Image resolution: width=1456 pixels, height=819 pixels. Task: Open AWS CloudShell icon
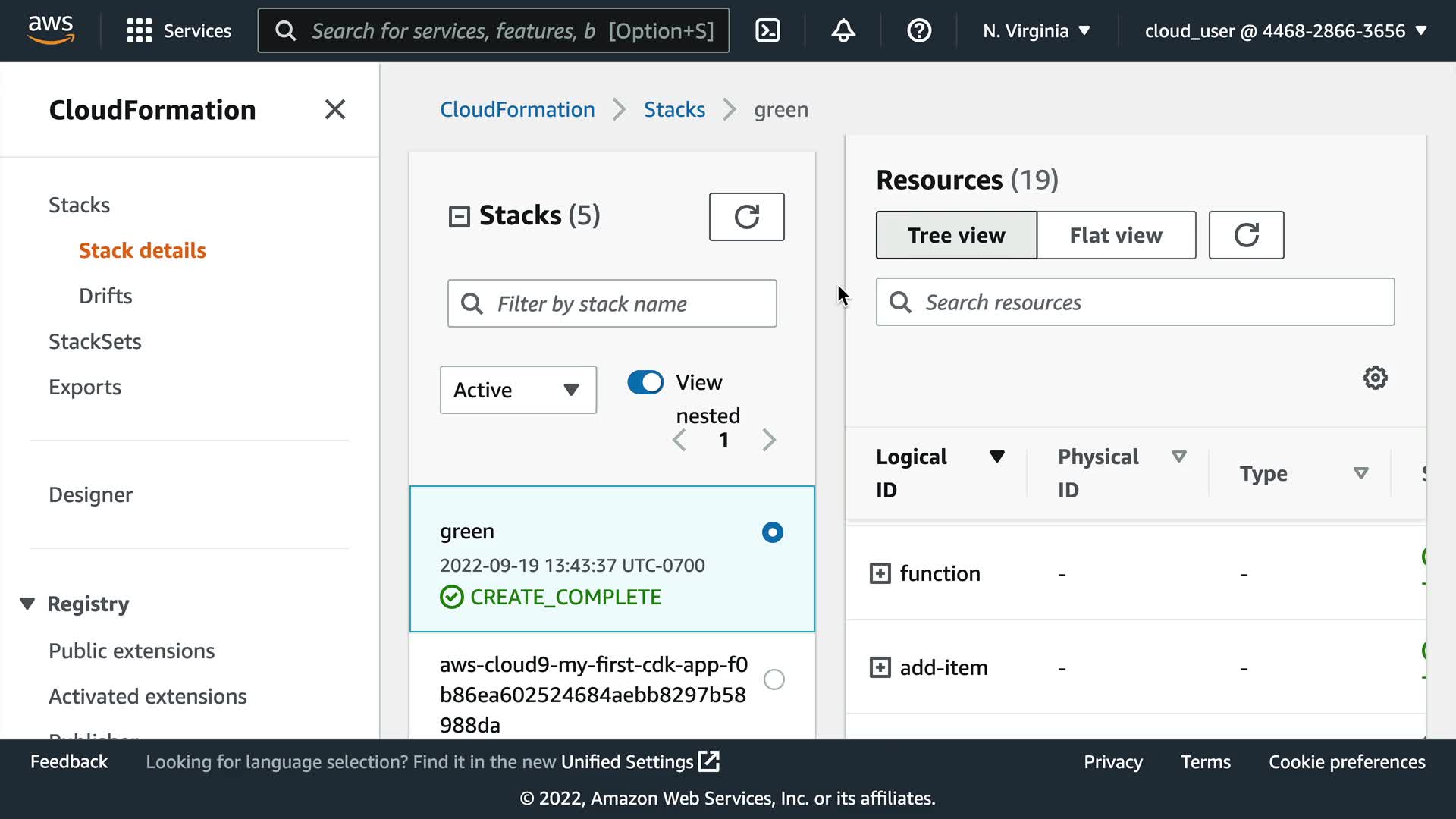(767, 30)
